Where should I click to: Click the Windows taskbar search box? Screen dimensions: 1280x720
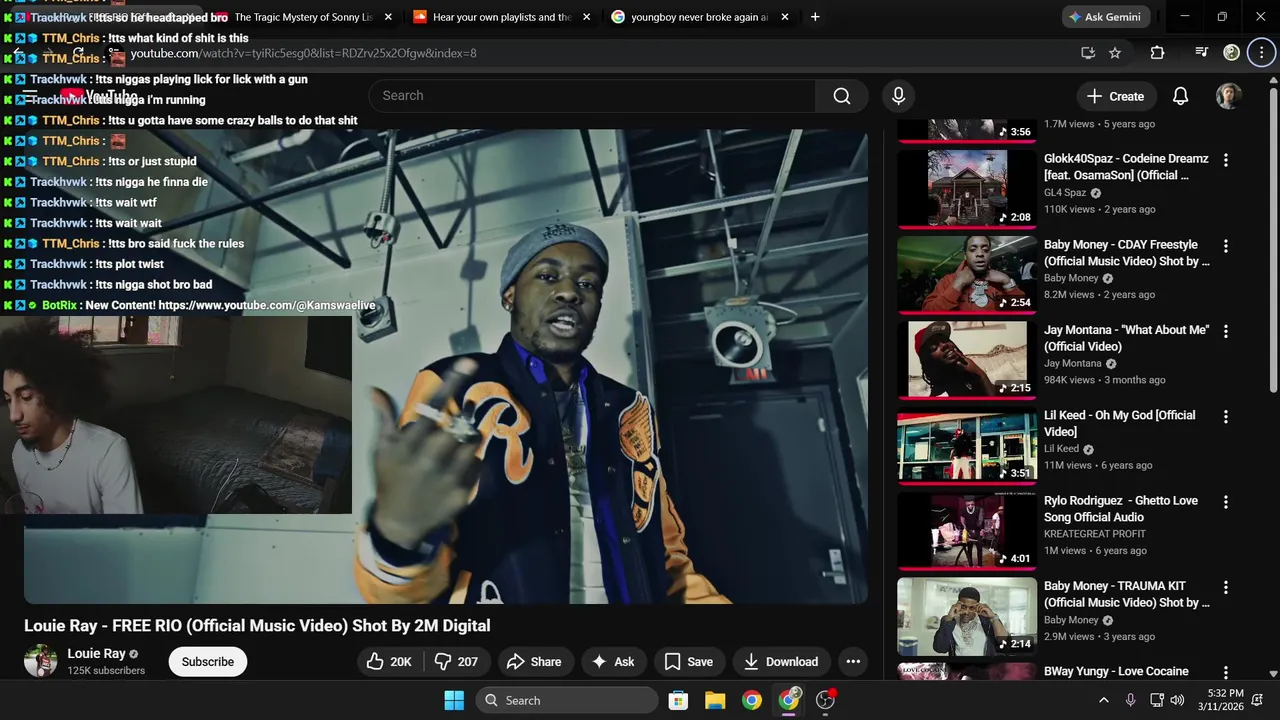pyautogui.click(x=568, y=700)
